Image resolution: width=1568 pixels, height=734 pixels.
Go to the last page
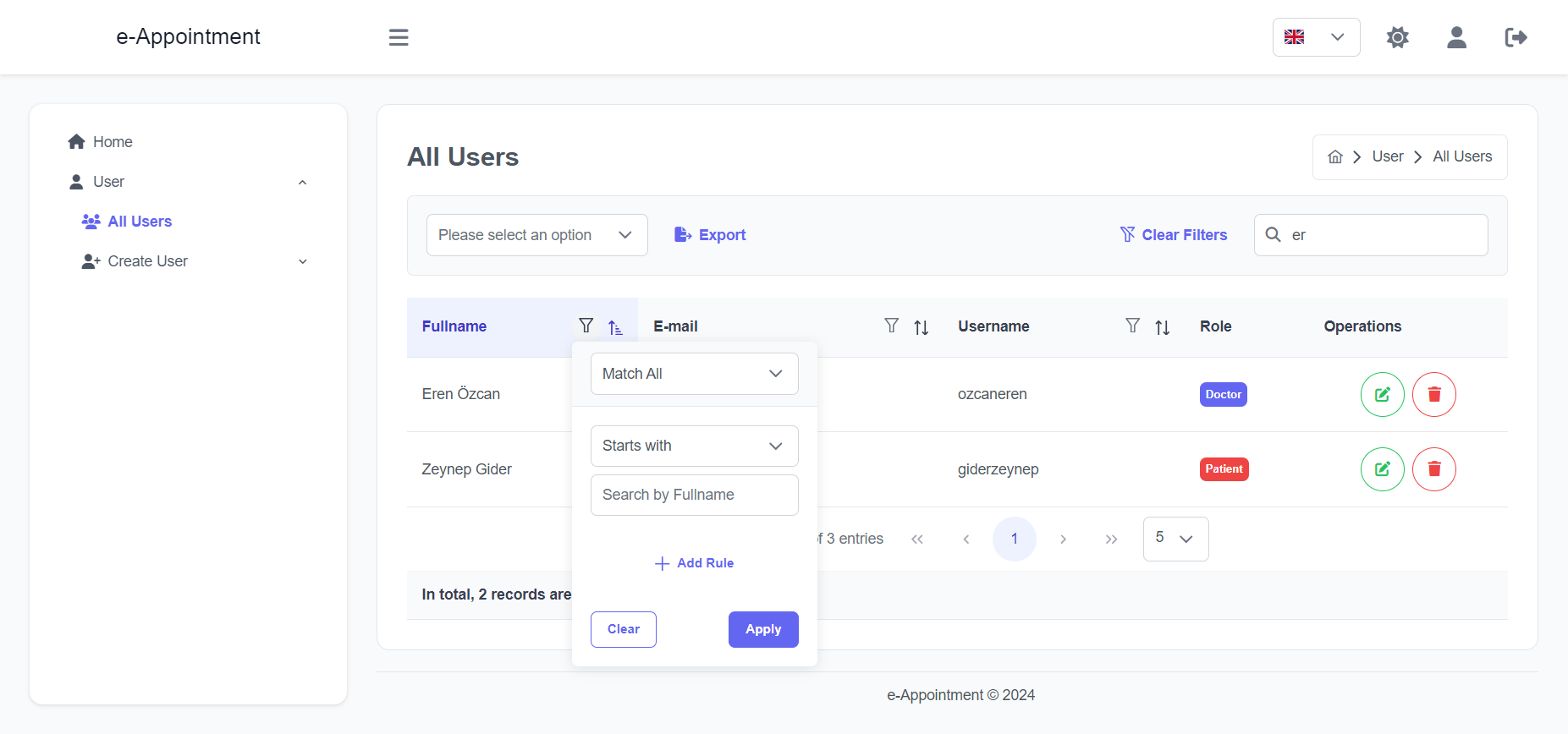tap(1111, 539)
